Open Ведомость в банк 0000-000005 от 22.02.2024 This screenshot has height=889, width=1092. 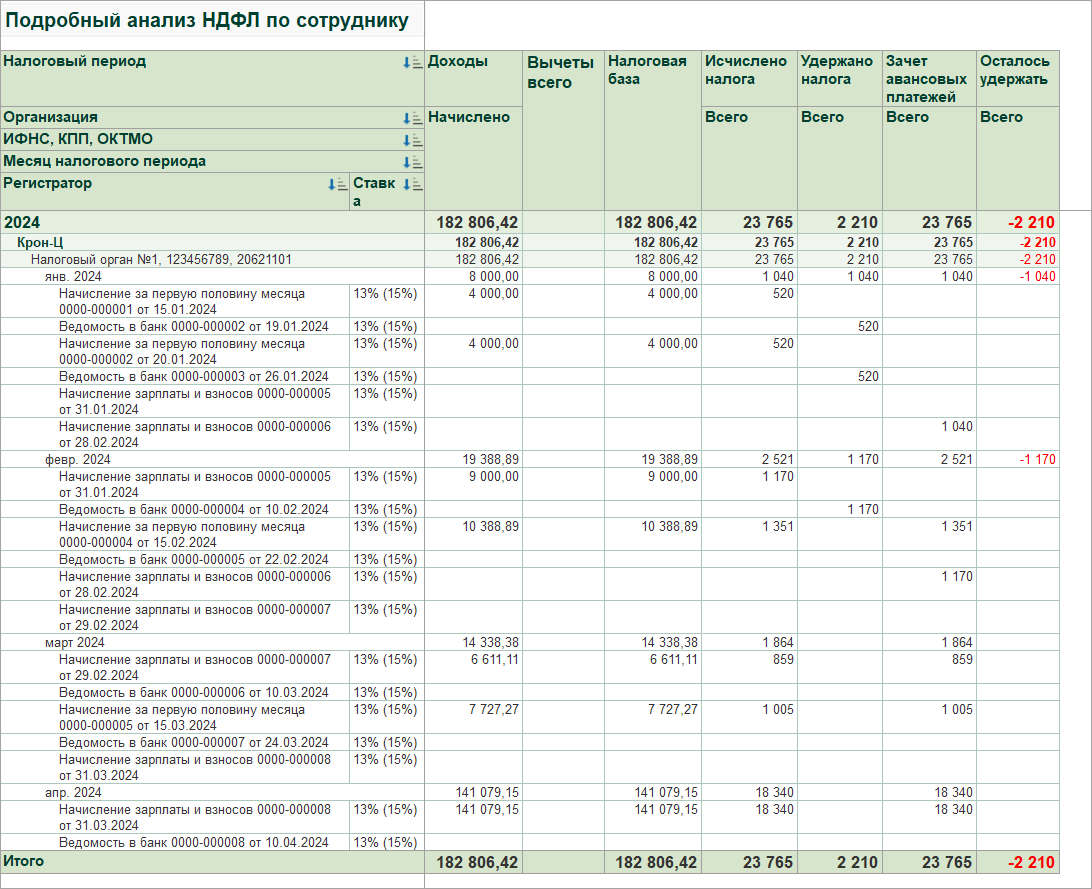pos(194,560)
